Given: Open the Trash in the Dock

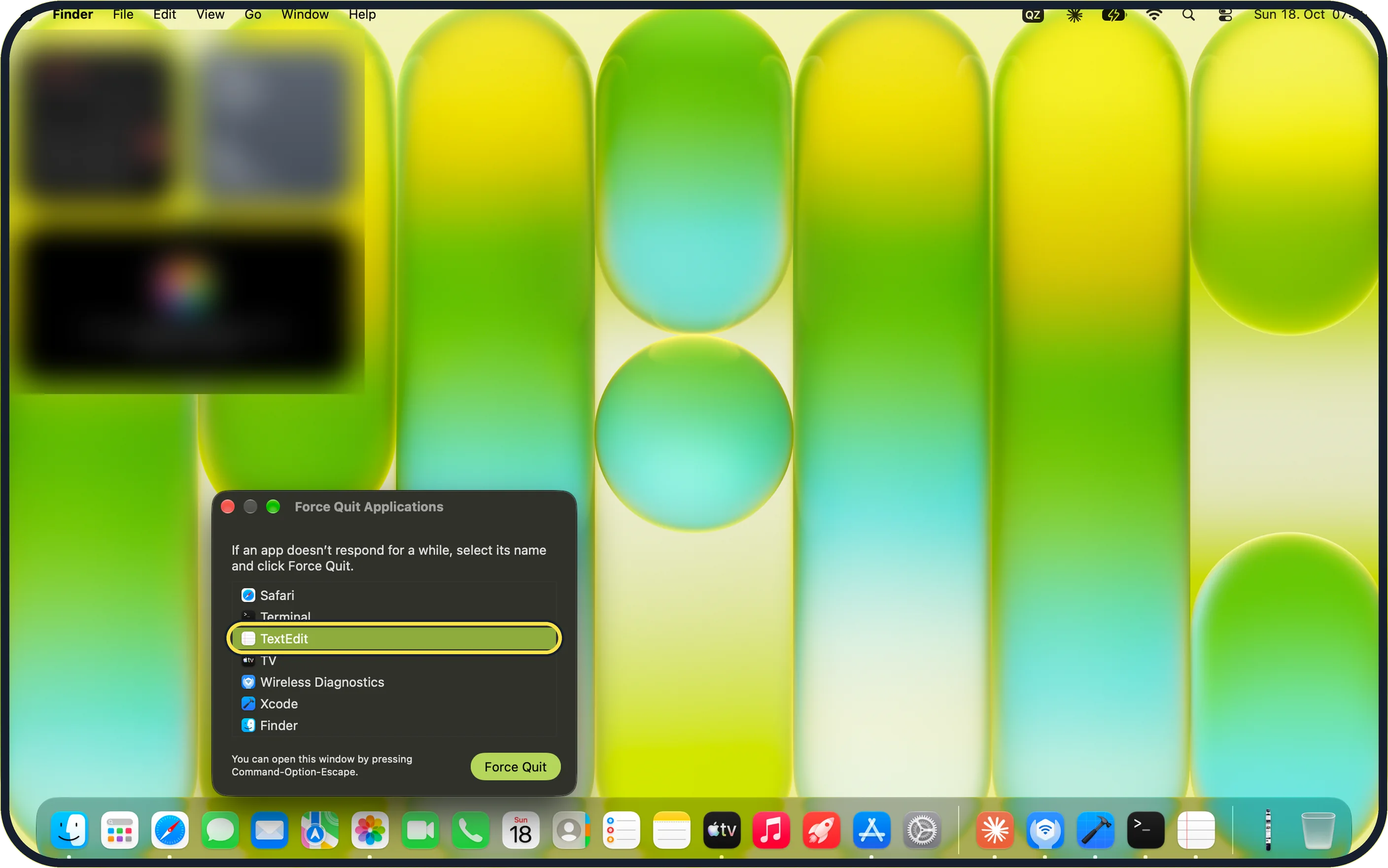Looking at the screenshot, I should point(1318,830).
